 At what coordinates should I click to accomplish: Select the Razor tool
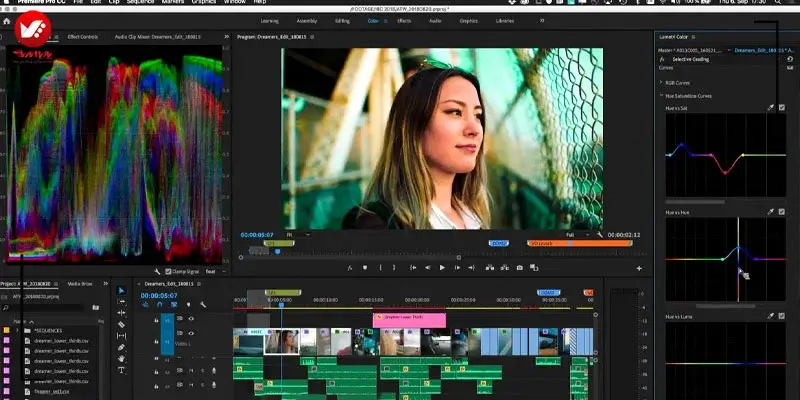(121, 324)
